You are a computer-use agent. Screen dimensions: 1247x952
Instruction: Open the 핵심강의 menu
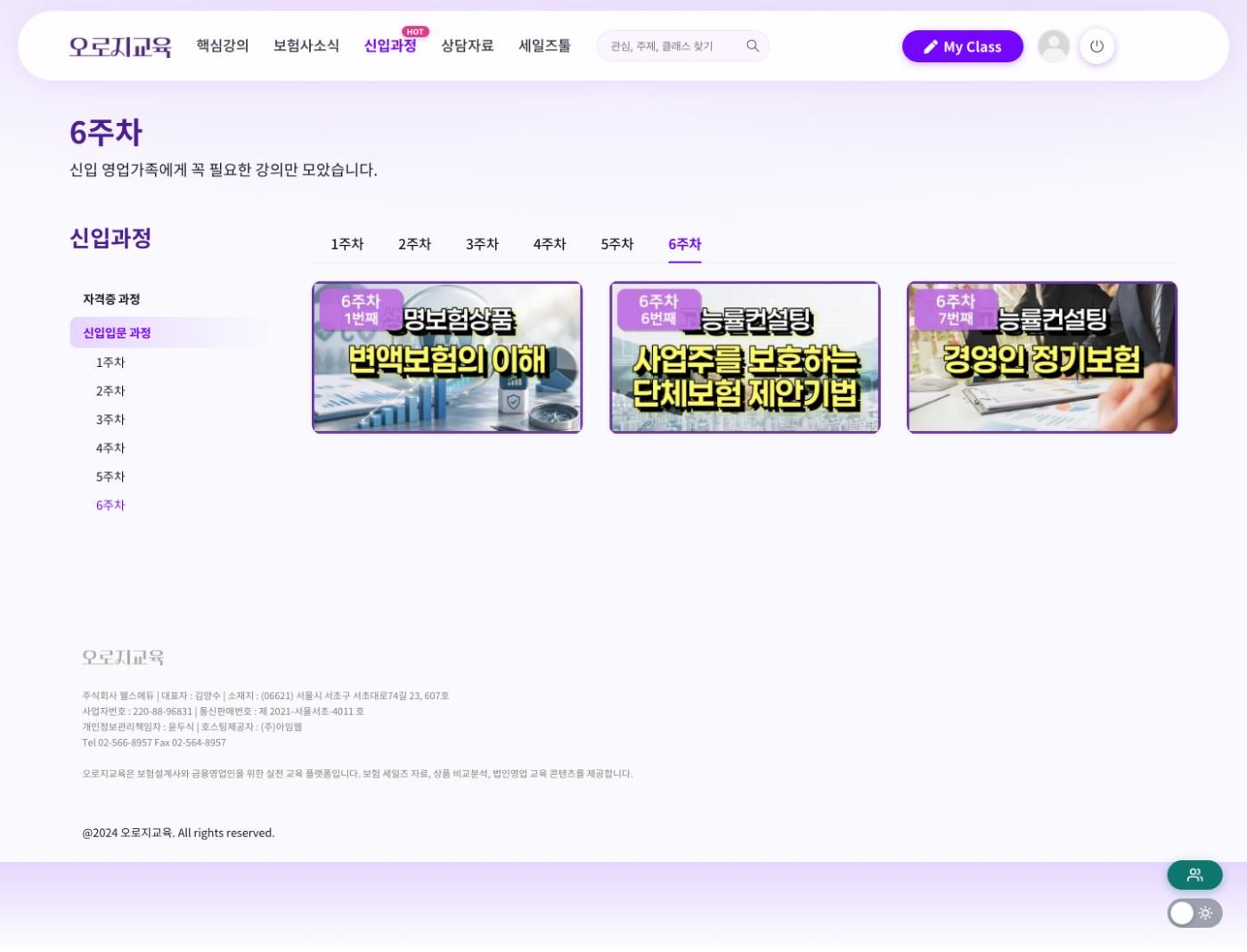(x=223, y=45)
